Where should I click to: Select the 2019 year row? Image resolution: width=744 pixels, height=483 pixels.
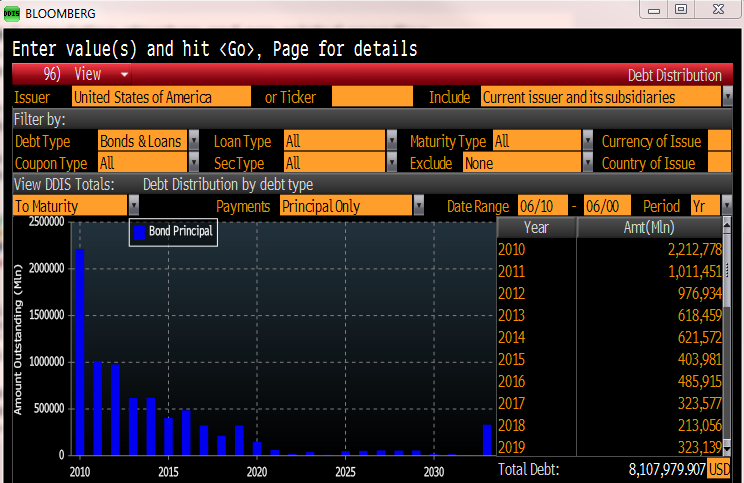tap(609, 447)
